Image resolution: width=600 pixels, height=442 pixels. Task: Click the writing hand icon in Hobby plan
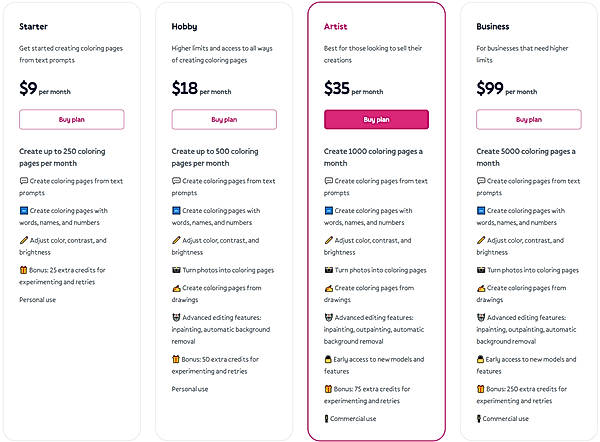176,288
